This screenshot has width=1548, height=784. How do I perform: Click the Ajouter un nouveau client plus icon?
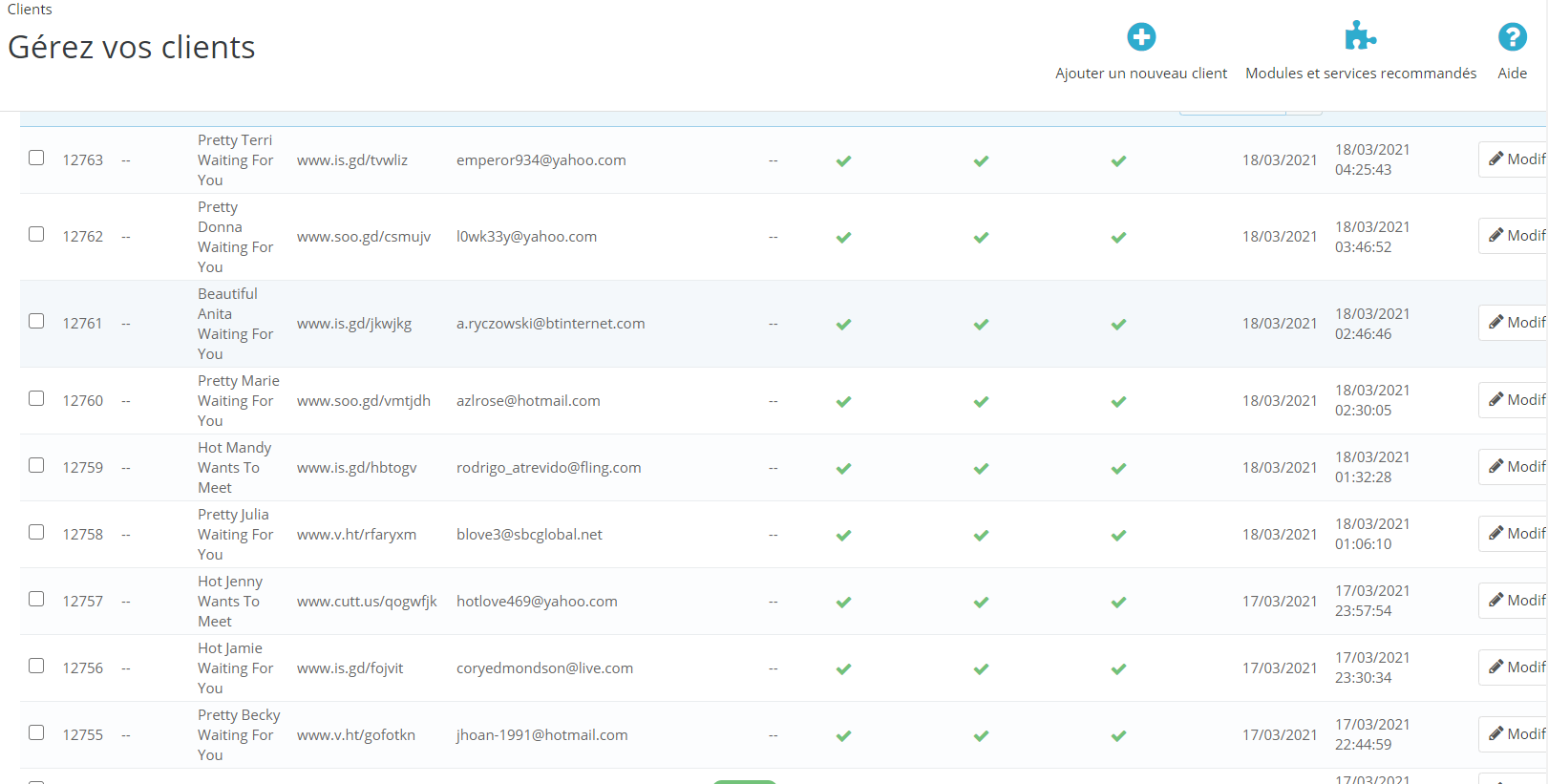(1141, 37)
